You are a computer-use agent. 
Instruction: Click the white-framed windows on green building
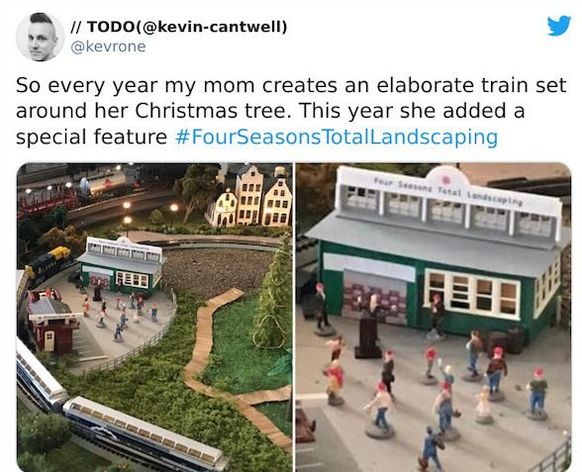472,293
